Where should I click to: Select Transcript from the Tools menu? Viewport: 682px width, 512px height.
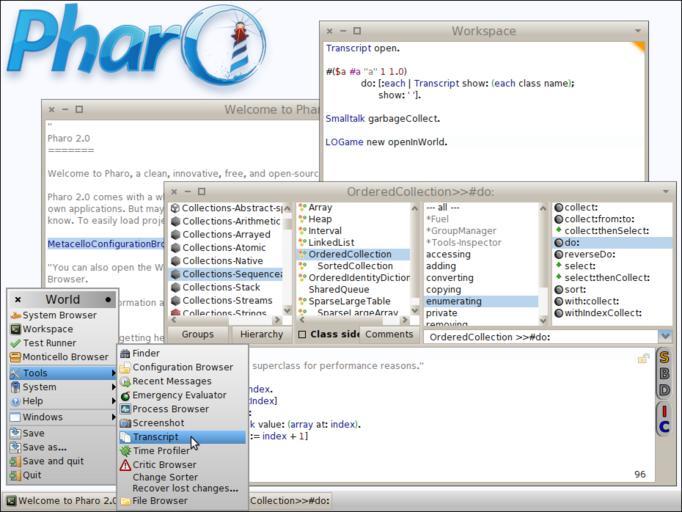pyautogui.click(x=155, y=437)
